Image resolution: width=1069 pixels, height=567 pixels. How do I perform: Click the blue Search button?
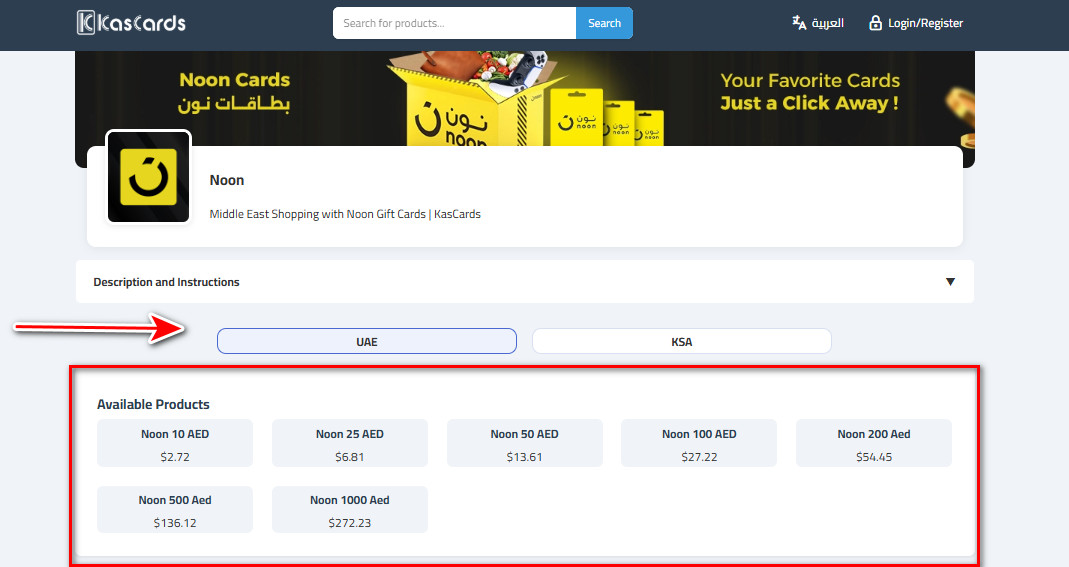point(604,23)
